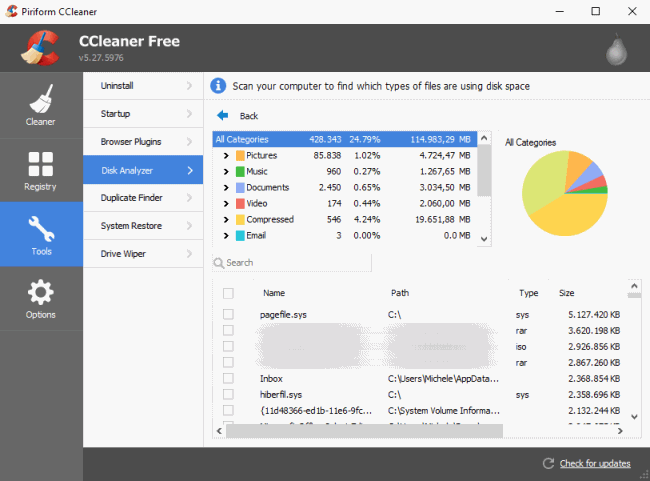Click the chevron next to Startup
Image resolution: width=650 pixels, height=481 pixels.
click(x=189, y=114)
